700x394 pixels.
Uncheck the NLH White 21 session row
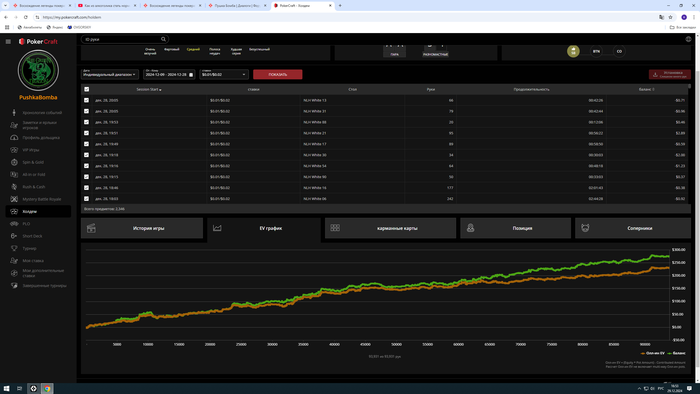click(87, 133)
